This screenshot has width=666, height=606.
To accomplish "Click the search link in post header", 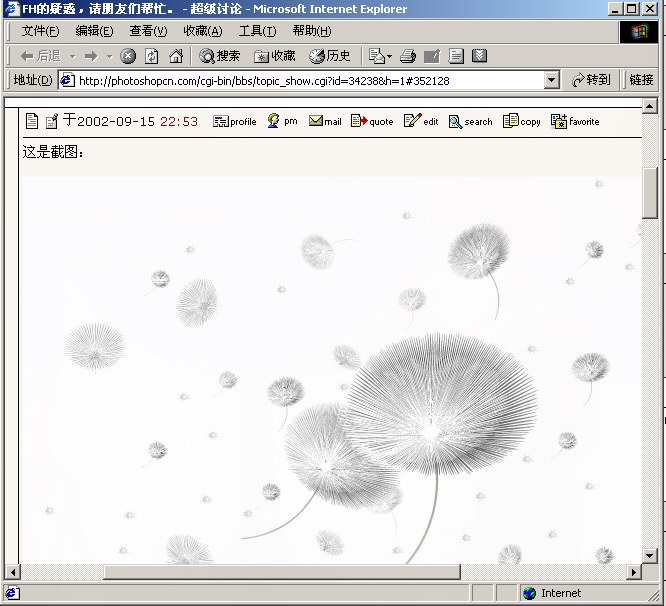I will tap(471, 122).
